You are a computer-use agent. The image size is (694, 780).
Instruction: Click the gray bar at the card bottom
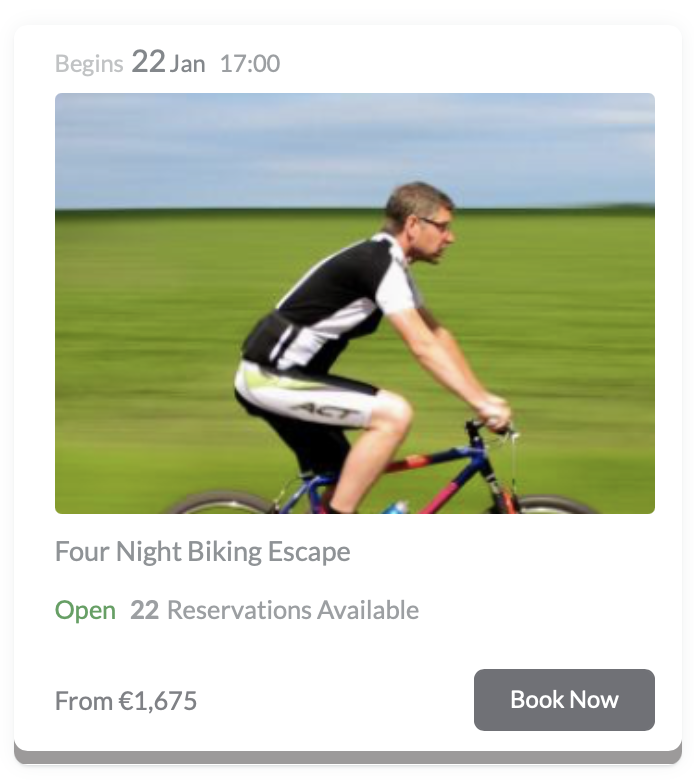[348, 758]
